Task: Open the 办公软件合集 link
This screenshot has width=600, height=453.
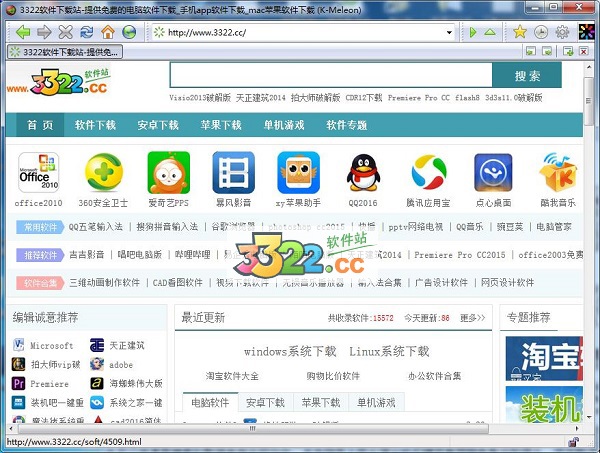Action: 435,376
